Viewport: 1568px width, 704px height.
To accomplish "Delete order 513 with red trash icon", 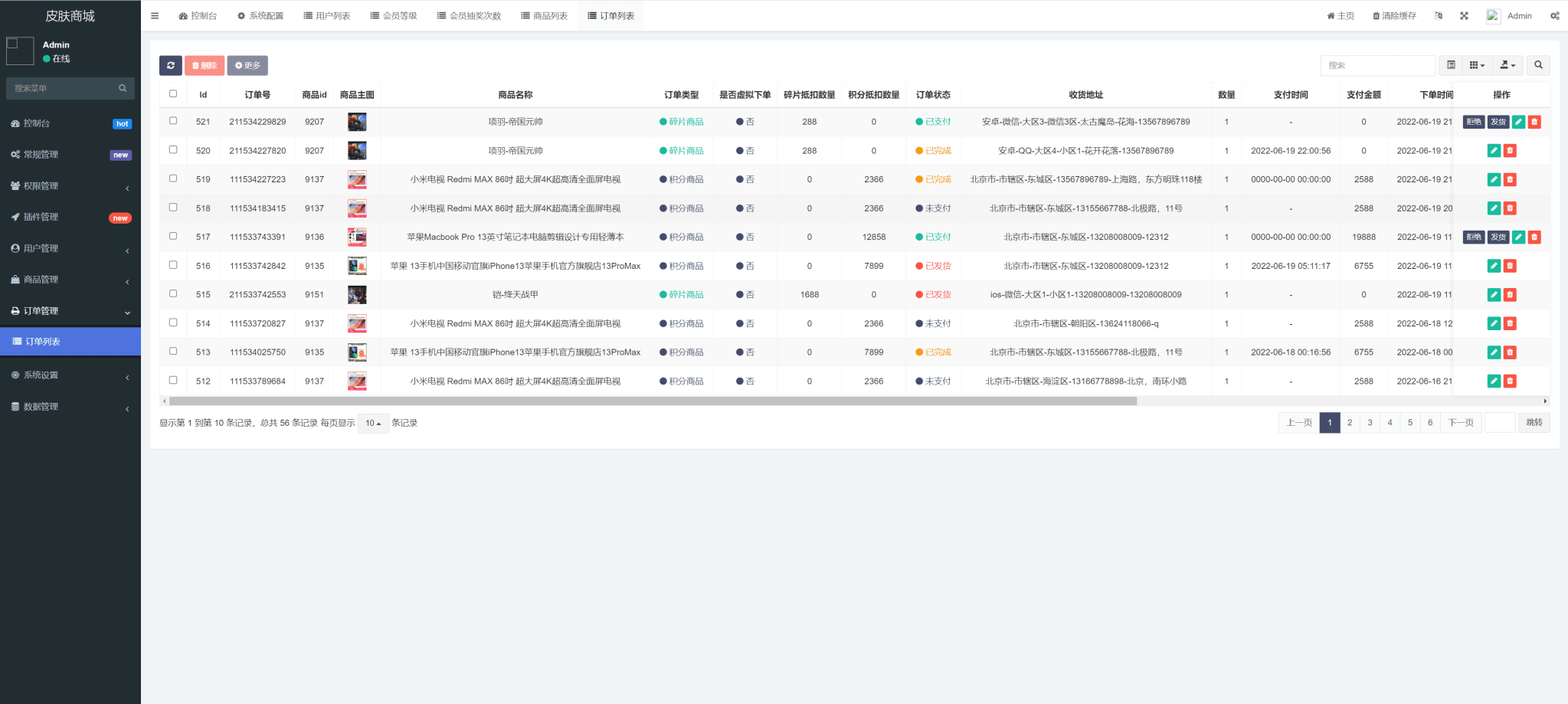I will tap(1510, 352).
